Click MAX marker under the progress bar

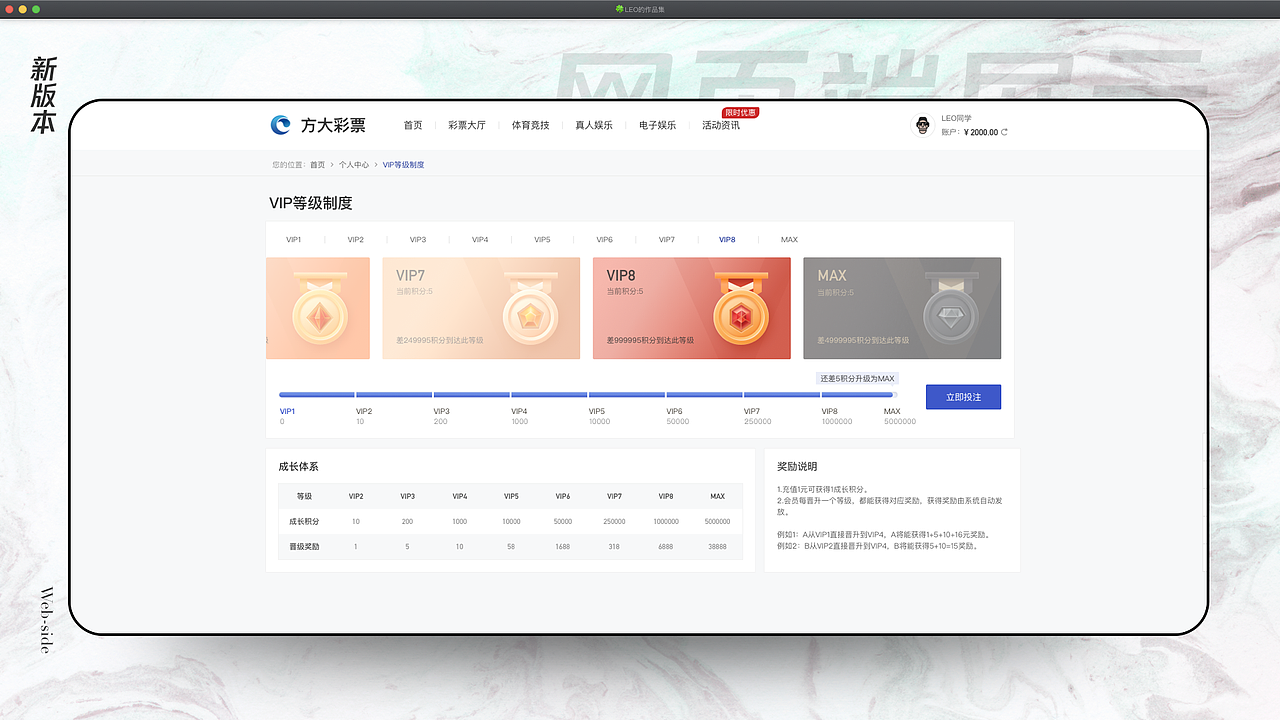point(892,411)
